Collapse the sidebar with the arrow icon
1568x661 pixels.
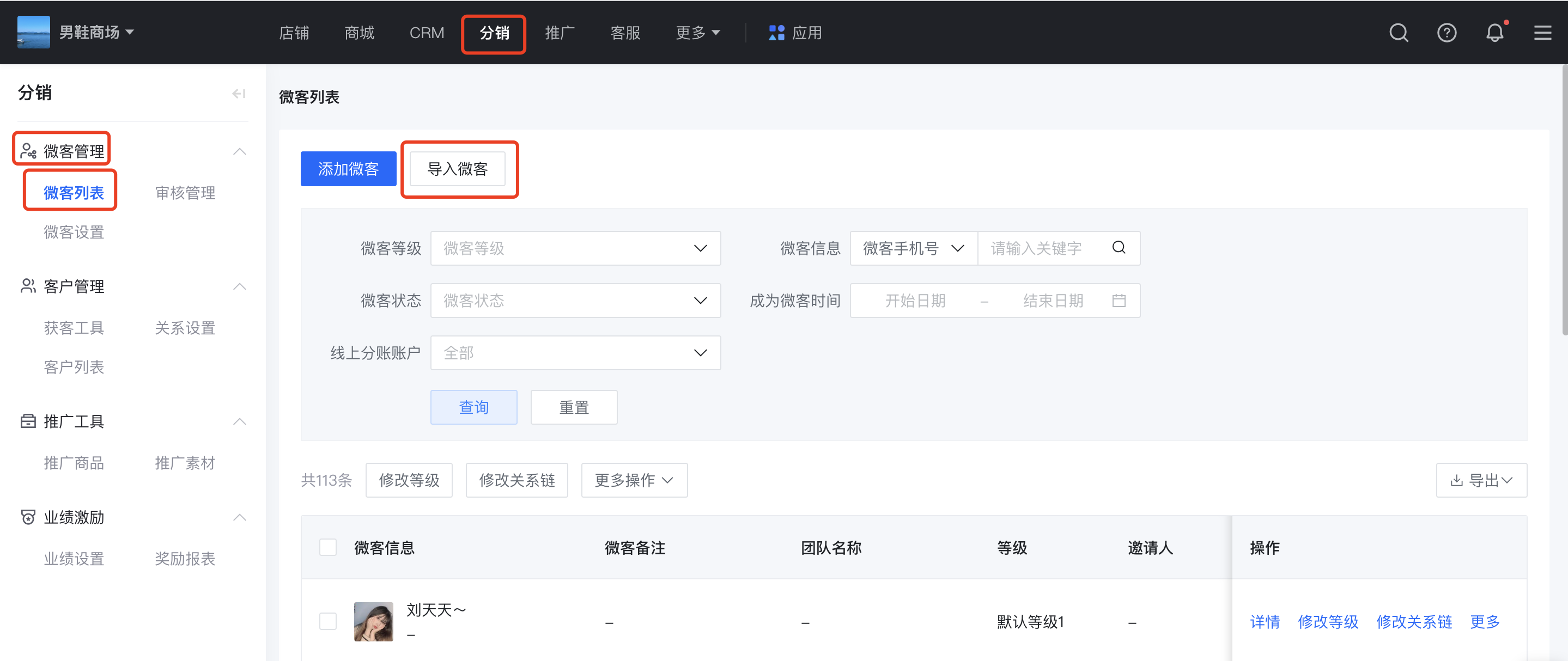[239, 94]
